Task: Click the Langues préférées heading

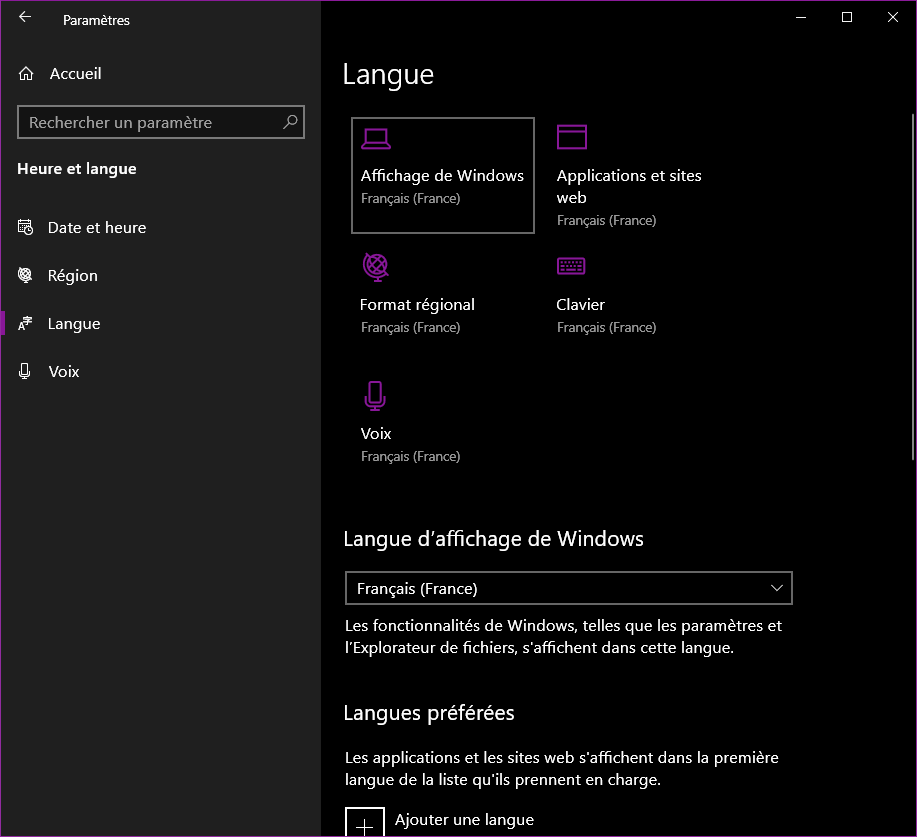Action: click(429, 713)
